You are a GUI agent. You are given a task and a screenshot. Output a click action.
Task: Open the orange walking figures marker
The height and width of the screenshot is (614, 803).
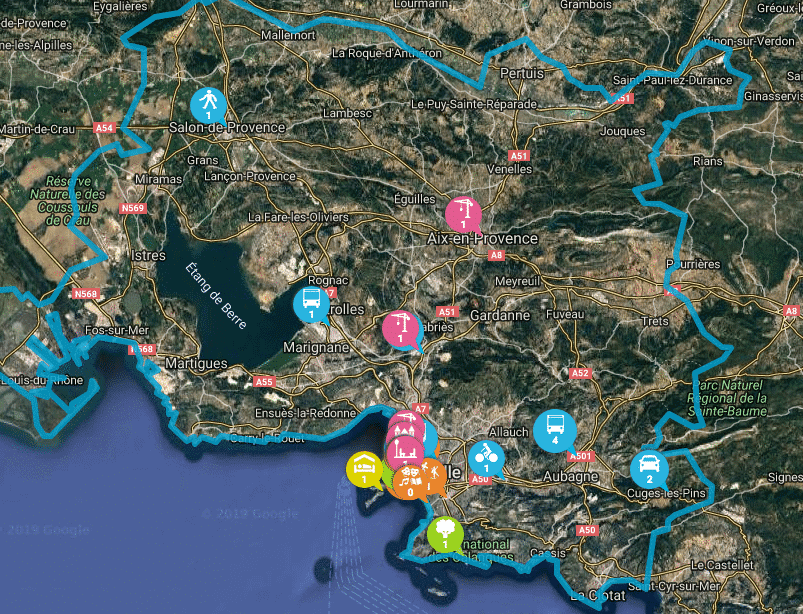434,475
